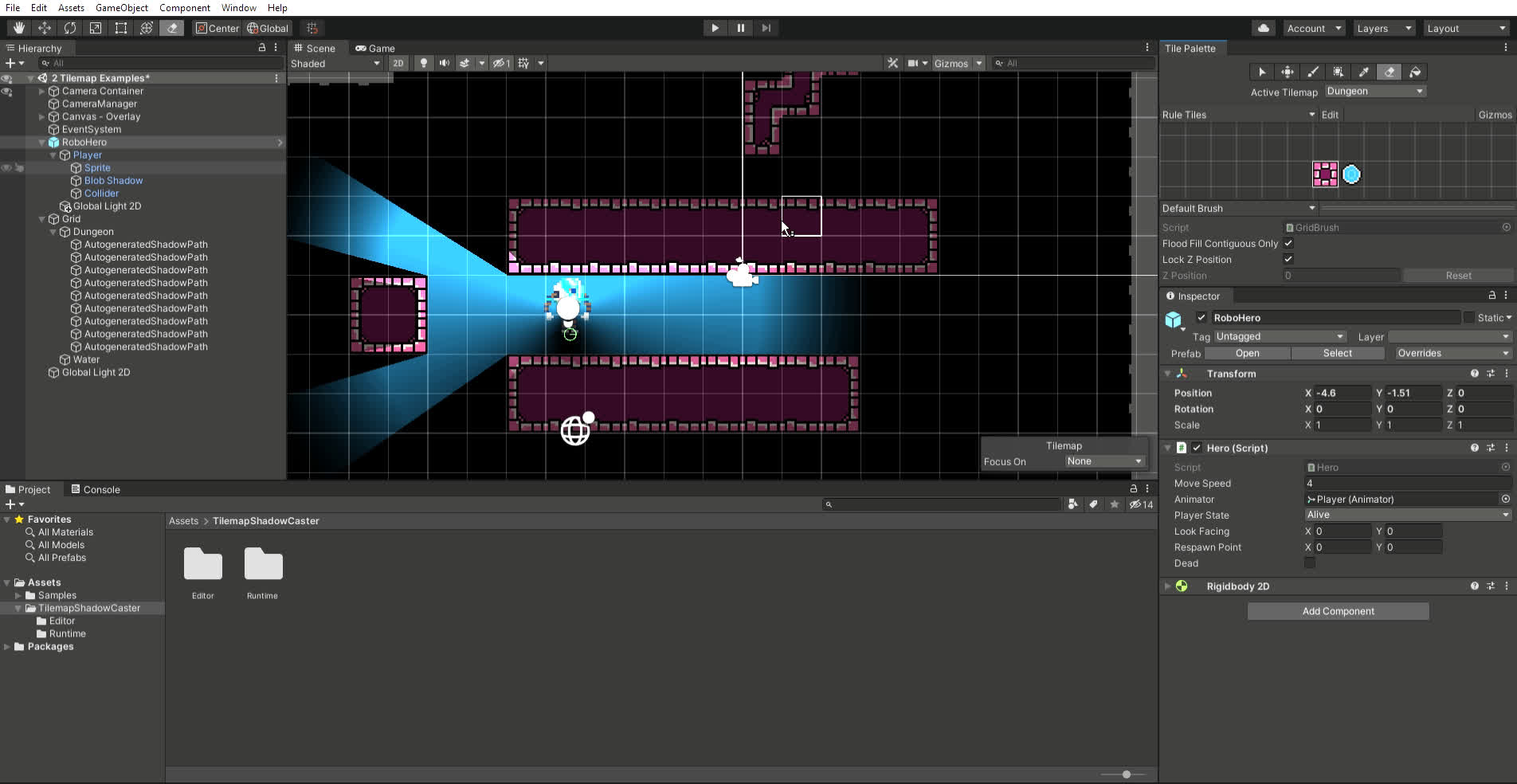1517x784 pixels.
Task: Open the GameObject menu
Action: (x=121, y=7)
